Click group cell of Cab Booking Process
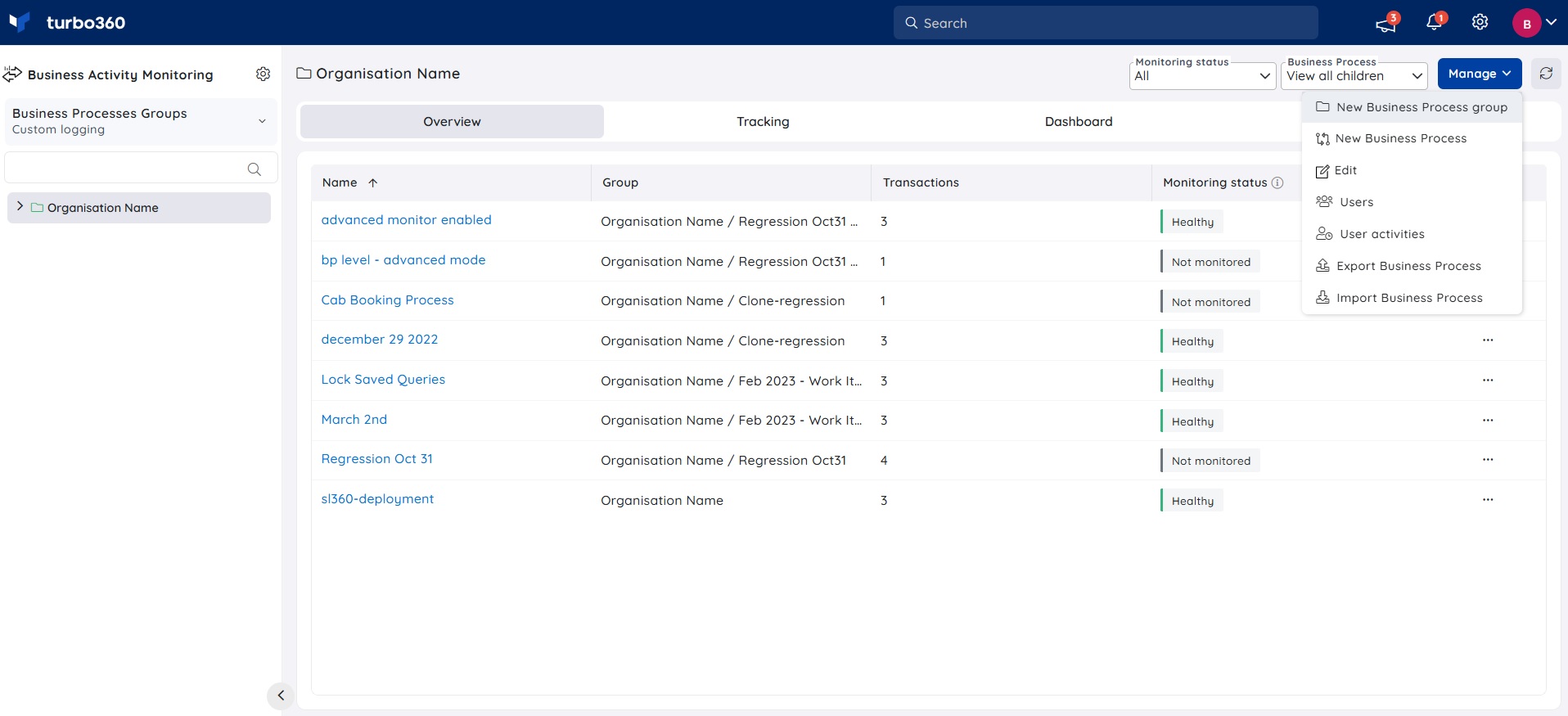 [x=723, y=301]
